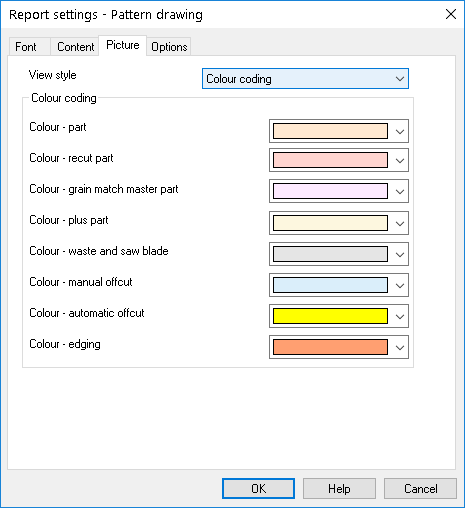
Task: Click the orange edging colour swatch
Action: (330, 347)
